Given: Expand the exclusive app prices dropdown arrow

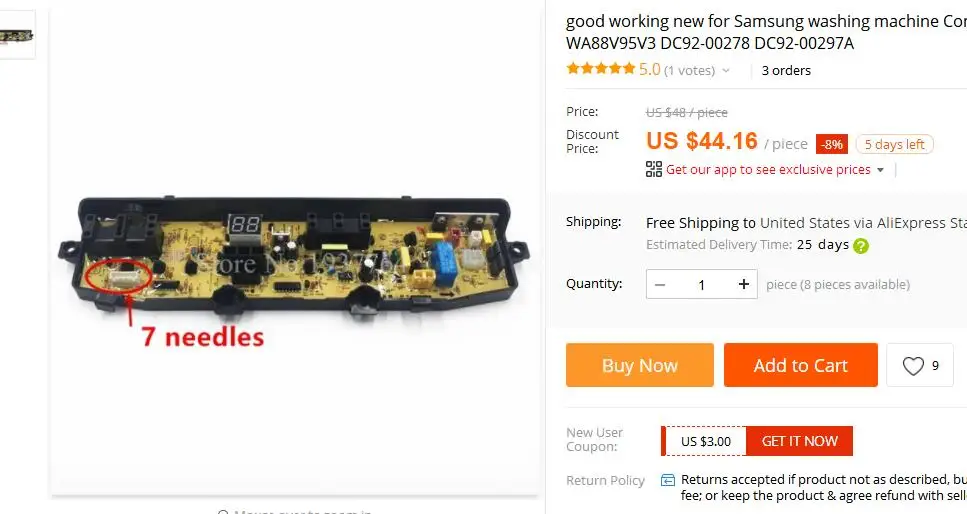Looking at the screenshot, I should [880, 170].
